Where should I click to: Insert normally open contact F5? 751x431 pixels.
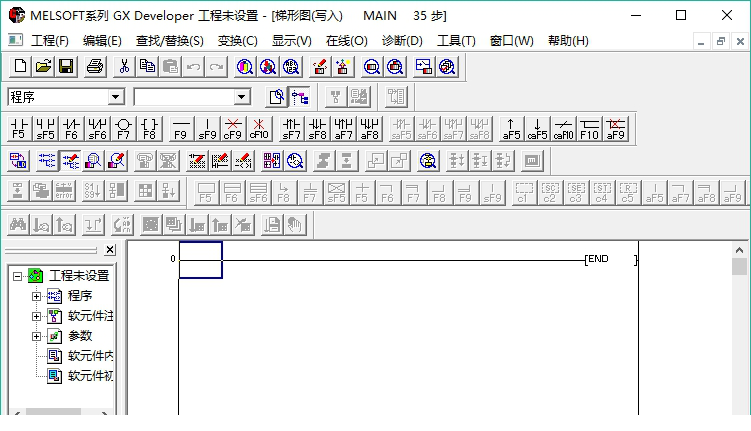19,129
